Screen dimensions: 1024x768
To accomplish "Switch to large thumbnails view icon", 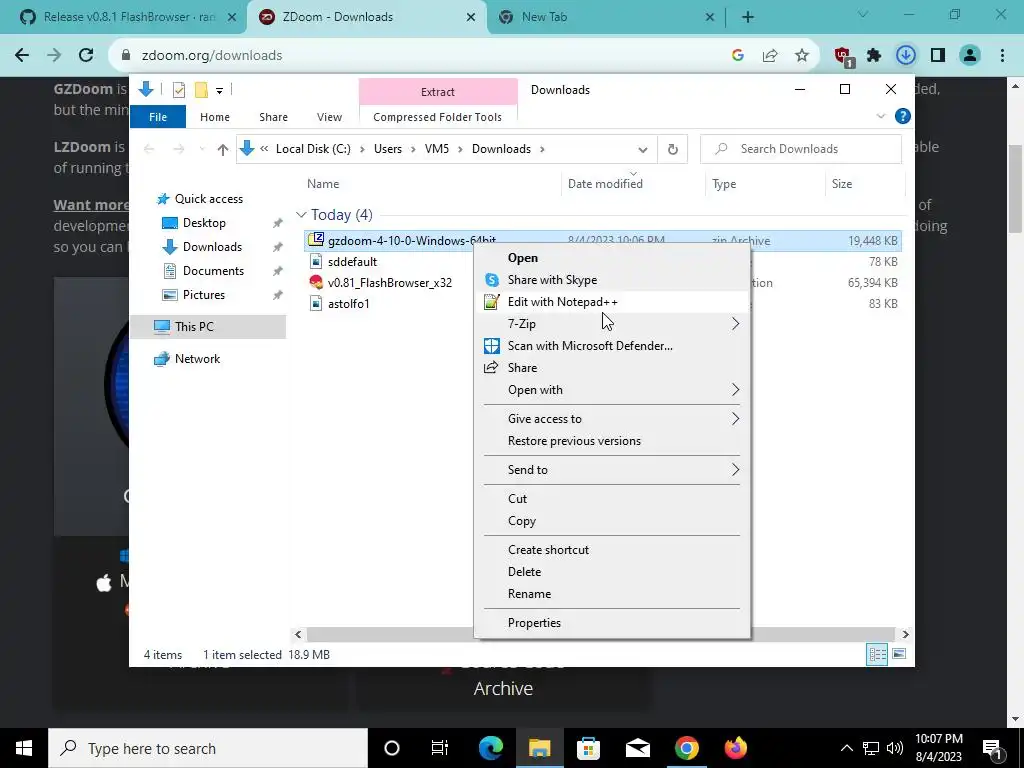I will pyautogui.click(x=899, y=654).
